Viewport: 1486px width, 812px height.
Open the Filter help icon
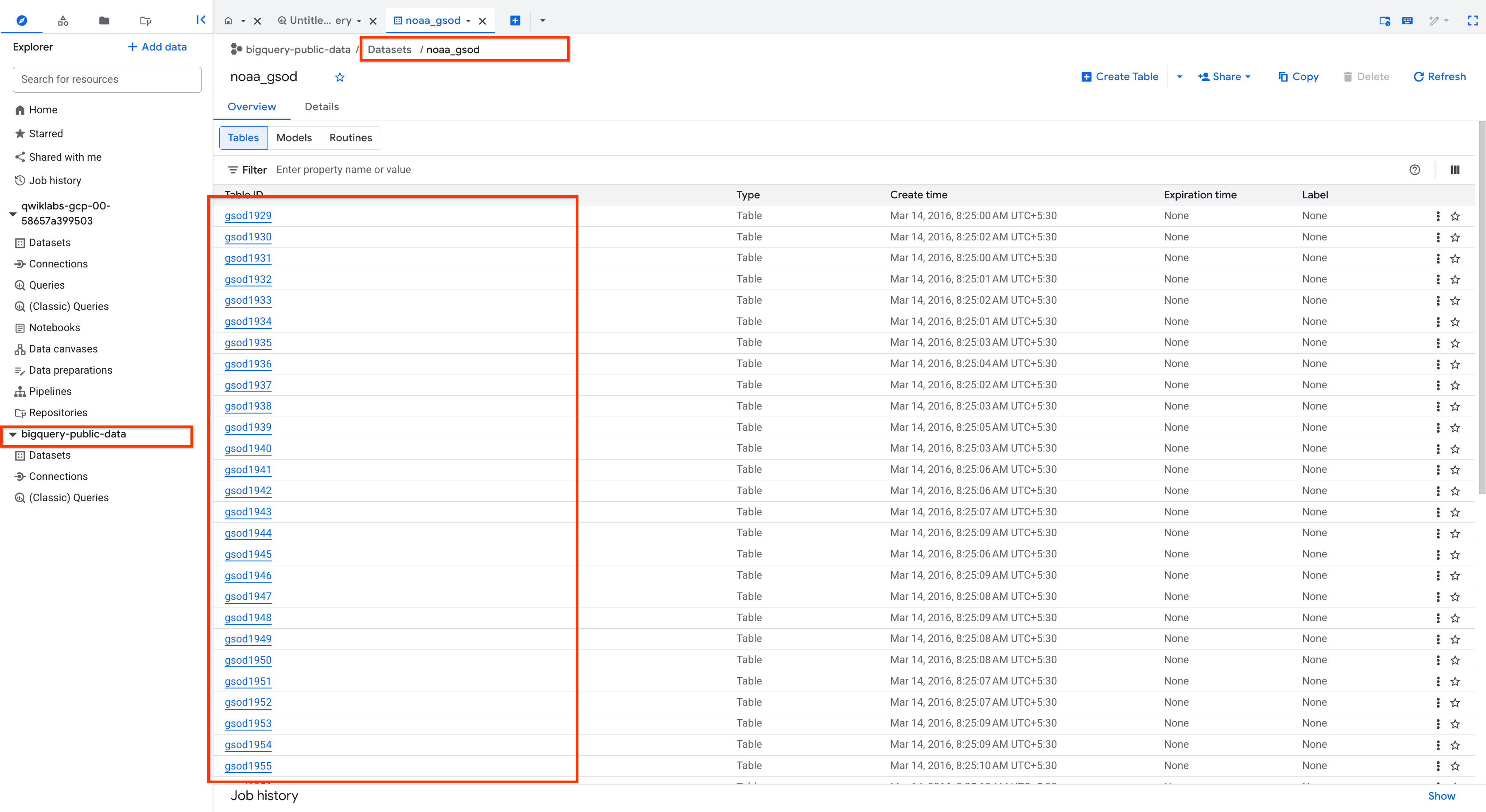pos(1415,170)
